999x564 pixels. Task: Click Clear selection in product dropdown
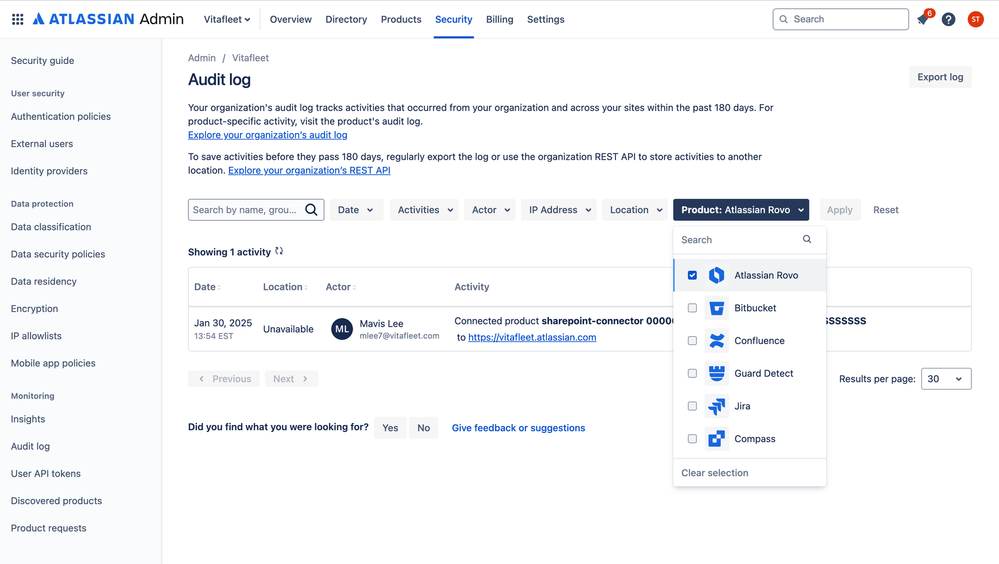(715, 473)
